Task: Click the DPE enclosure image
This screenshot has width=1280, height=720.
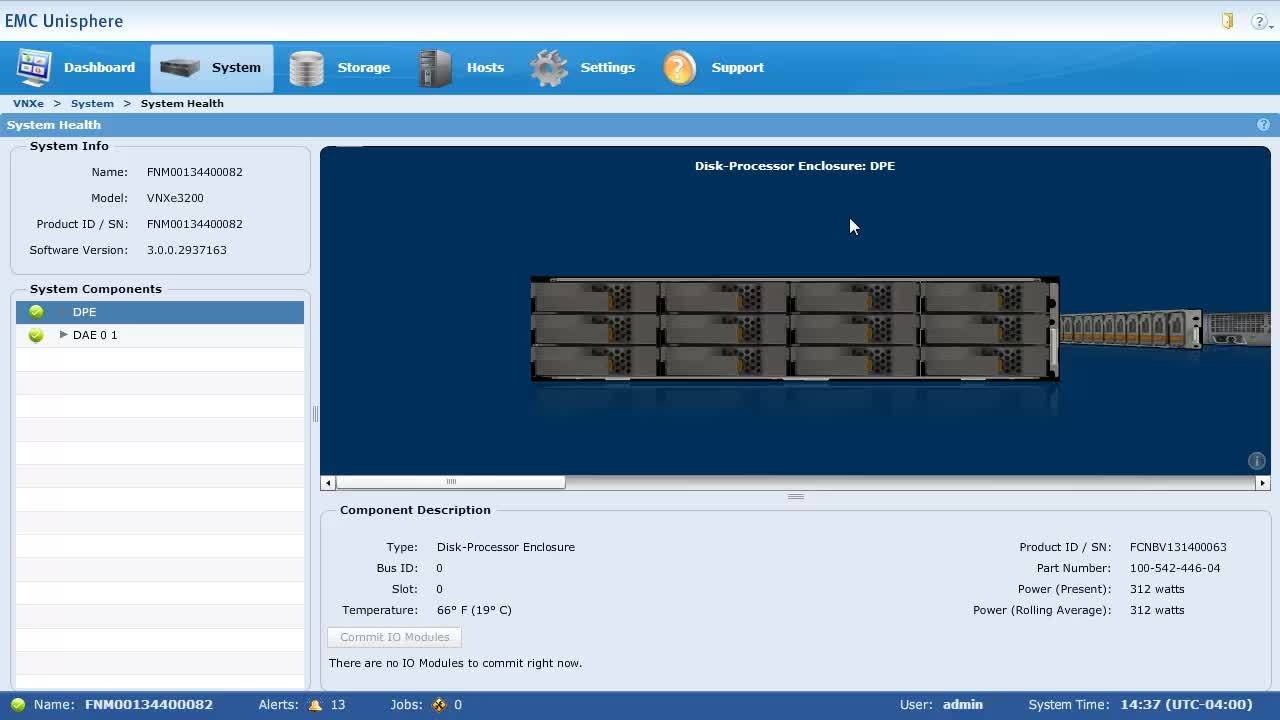Action: [795, 329]
